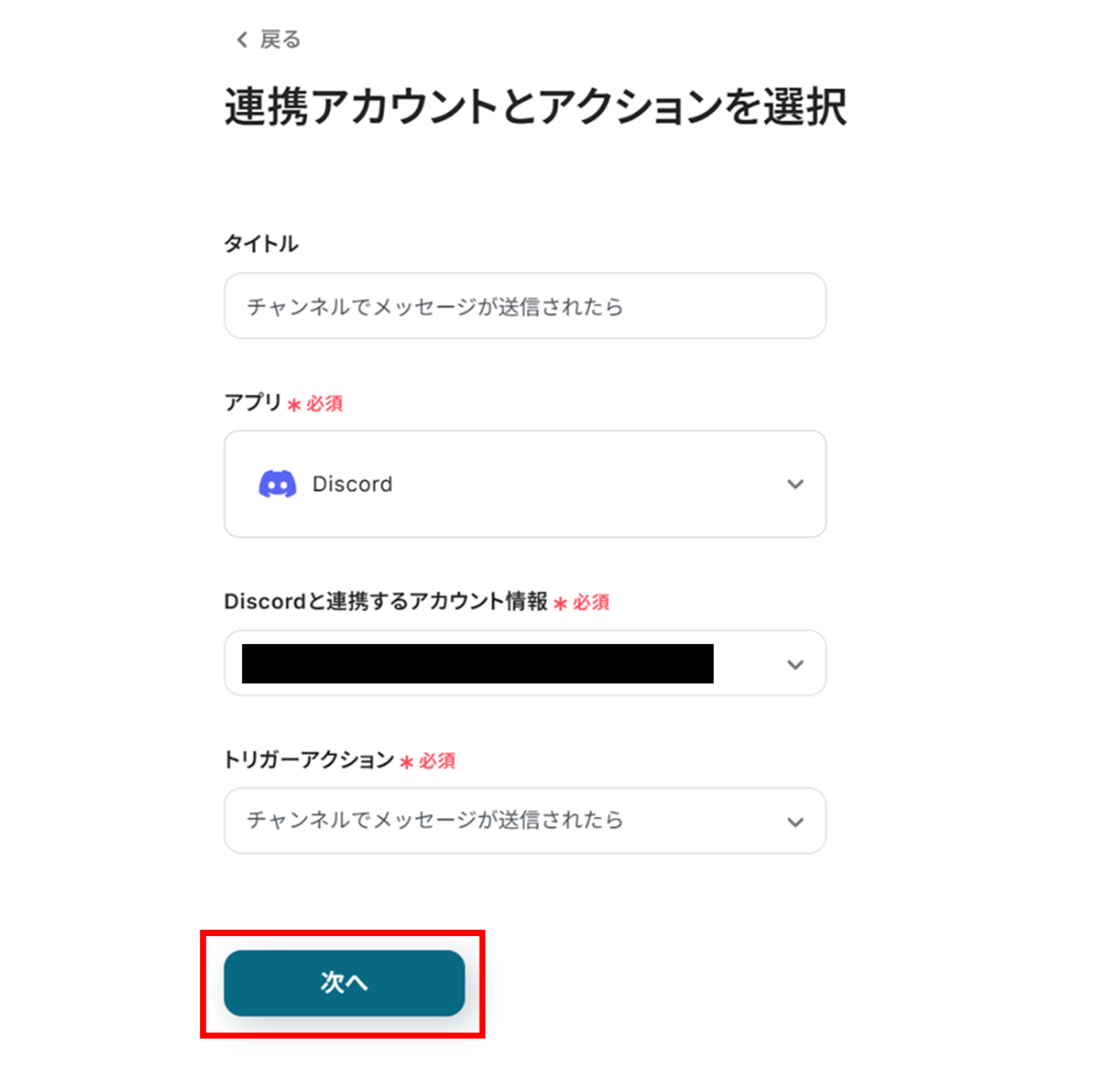This screenshot has width=1120, height=1088.
Task: Click the トリガーアクション field label
Action: click(309, 760)
